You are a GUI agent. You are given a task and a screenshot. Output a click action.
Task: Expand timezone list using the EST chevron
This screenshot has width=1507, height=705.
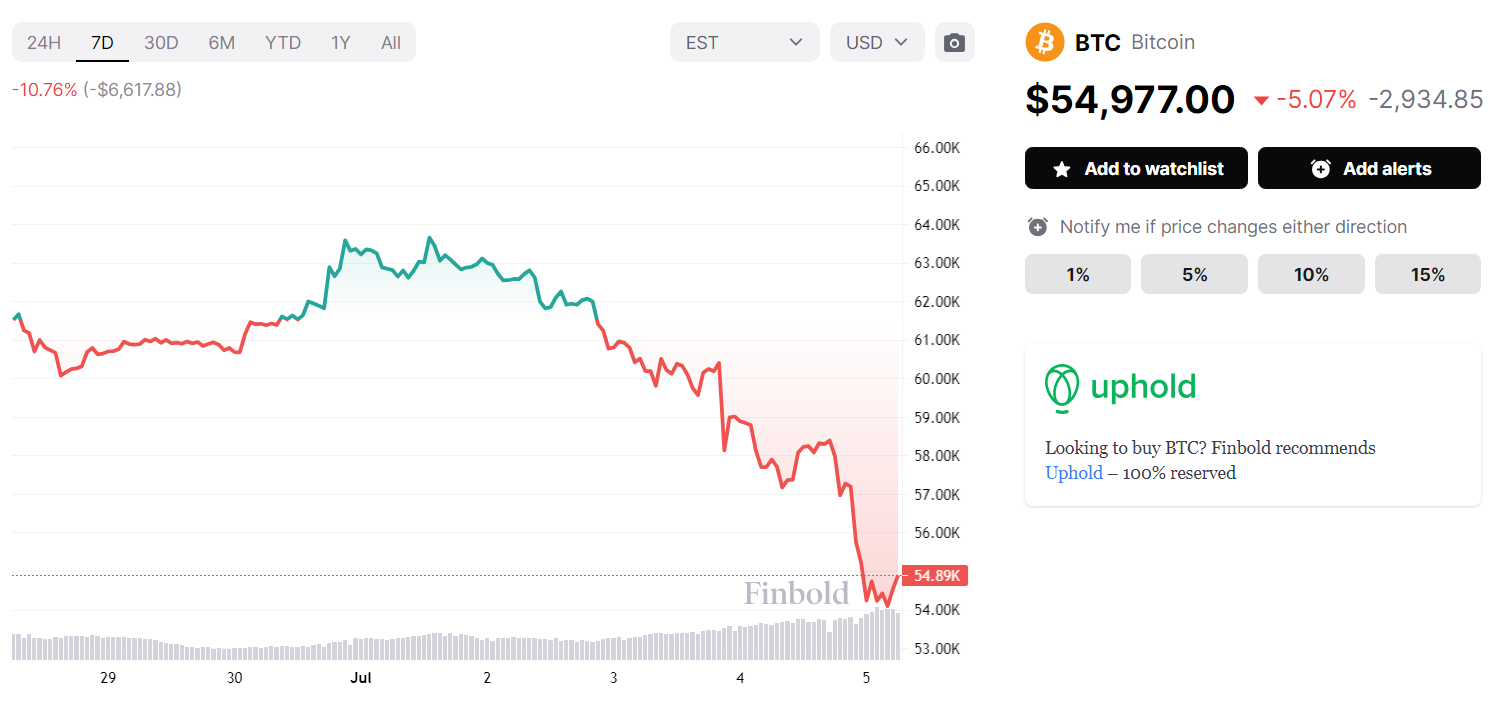pyautogui.click(x=796, y=43)
